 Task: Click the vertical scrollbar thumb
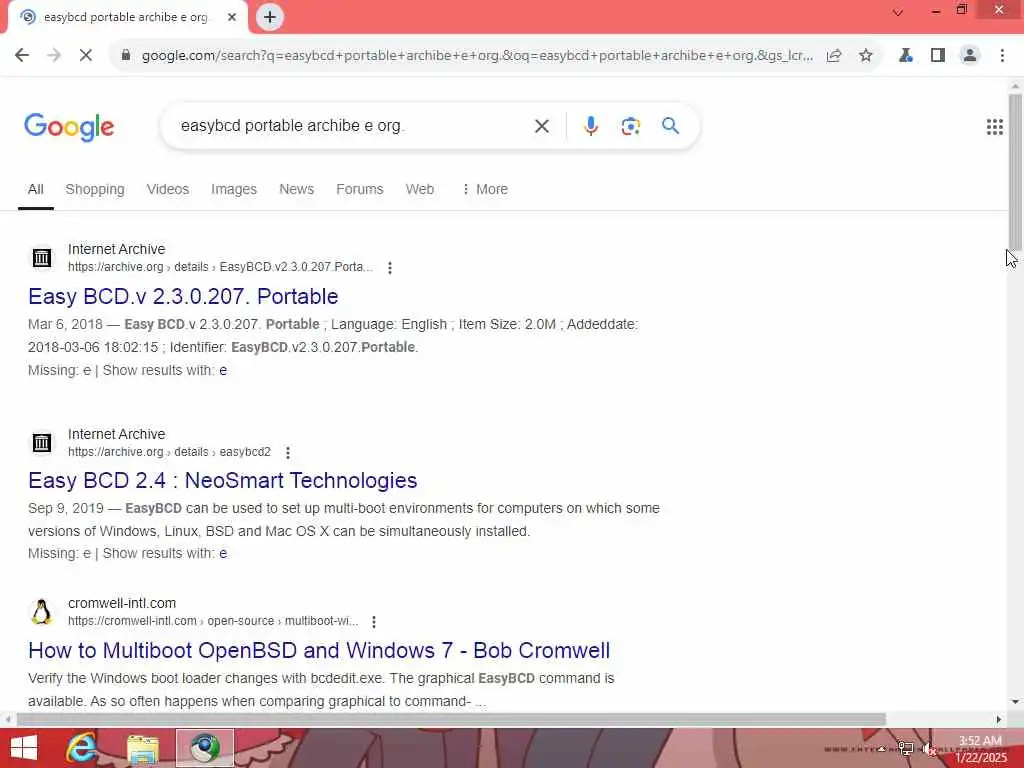[1015, 172]
